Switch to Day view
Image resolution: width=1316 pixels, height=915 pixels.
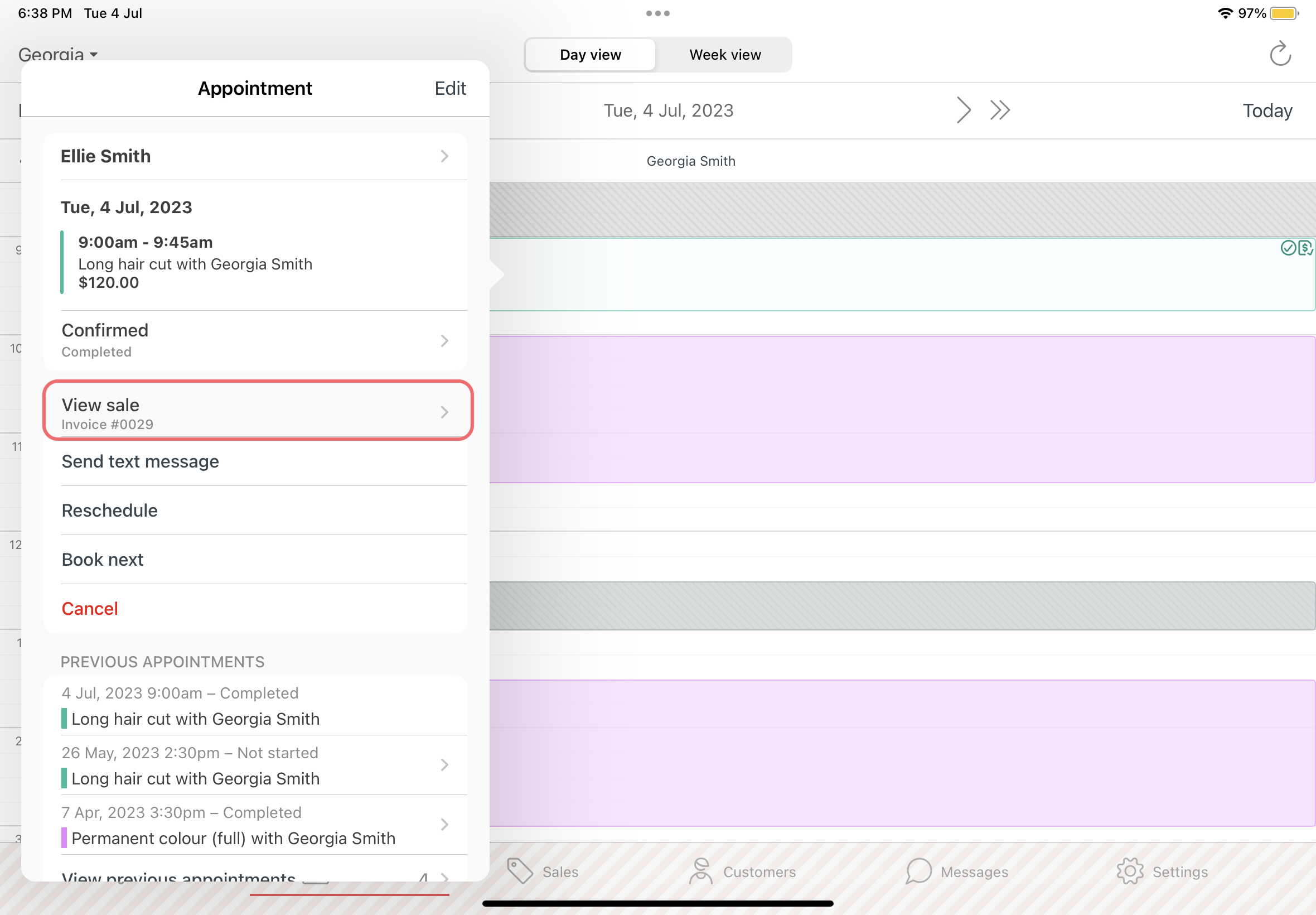click(590, 55)
